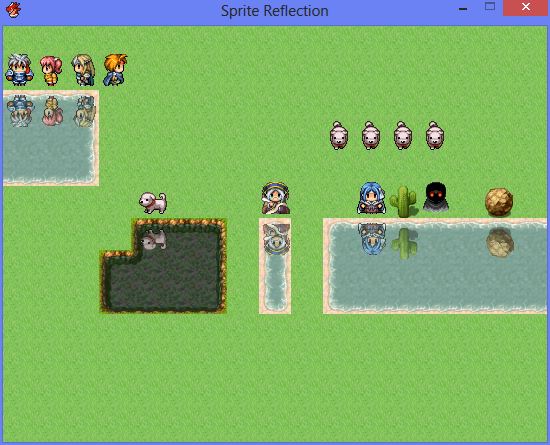Select the rightmost pink sheep sprite
This screenshot has height=445, width=550.
(435, 135)
